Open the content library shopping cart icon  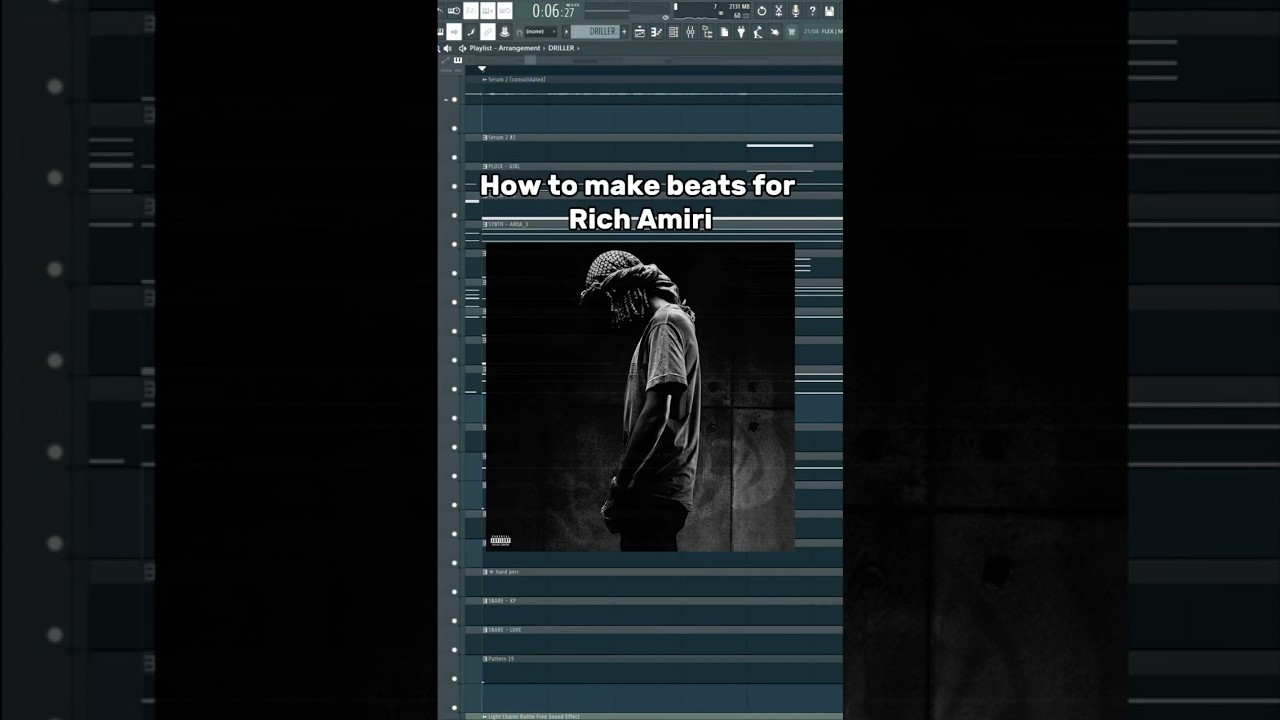(791, 32)
